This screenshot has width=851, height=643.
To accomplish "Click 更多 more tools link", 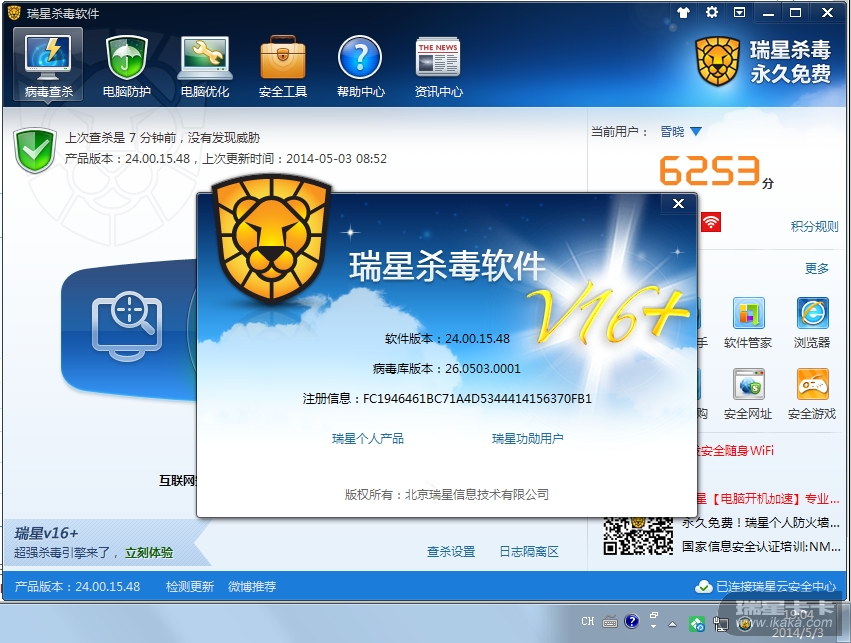I will click(x=816, y=268).
